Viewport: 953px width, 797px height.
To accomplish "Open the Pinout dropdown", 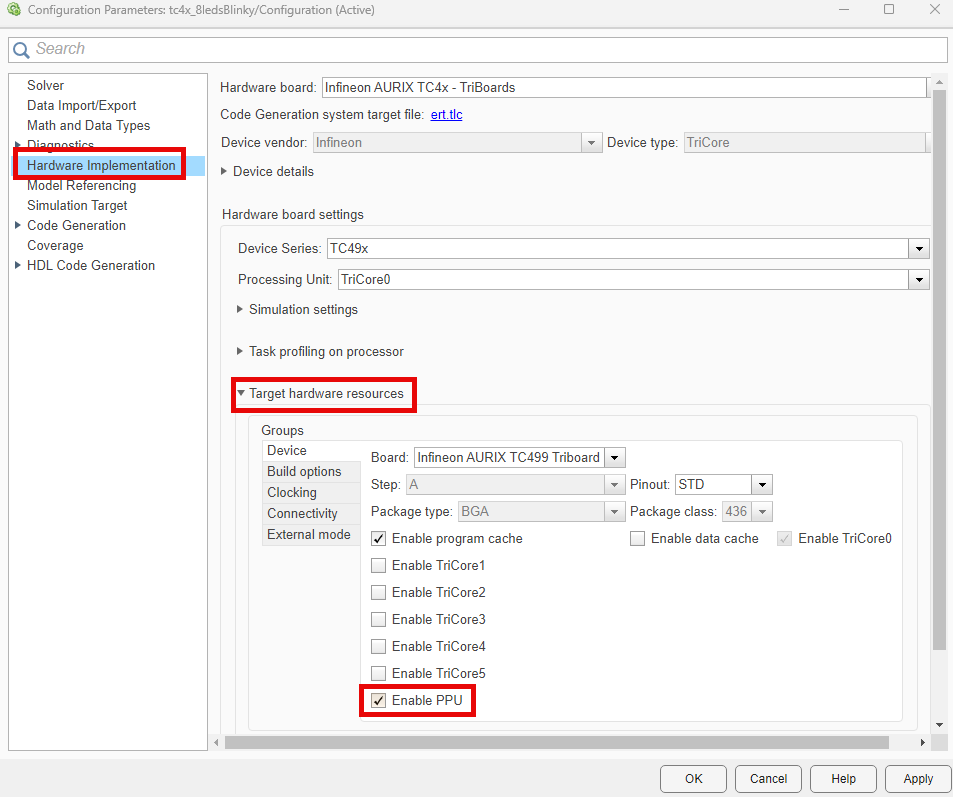I will pyautogui.click(x=761, y=484).
